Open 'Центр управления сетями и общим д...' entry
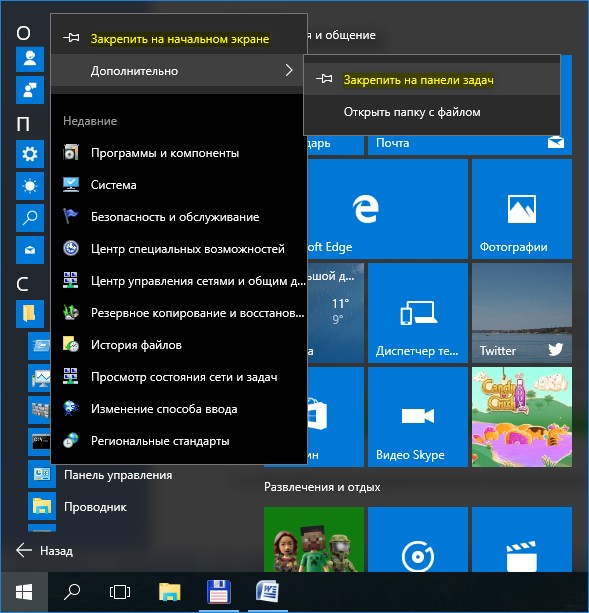589x613 pixels. (179, 281)
